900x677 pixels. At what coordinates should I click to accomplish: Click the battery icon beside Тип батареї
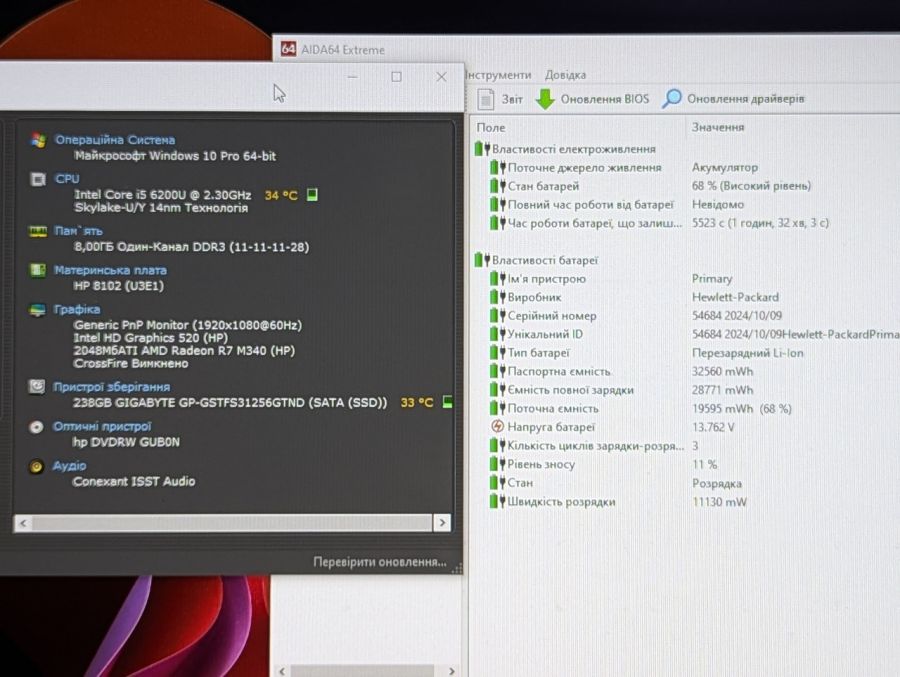[498, 353]
